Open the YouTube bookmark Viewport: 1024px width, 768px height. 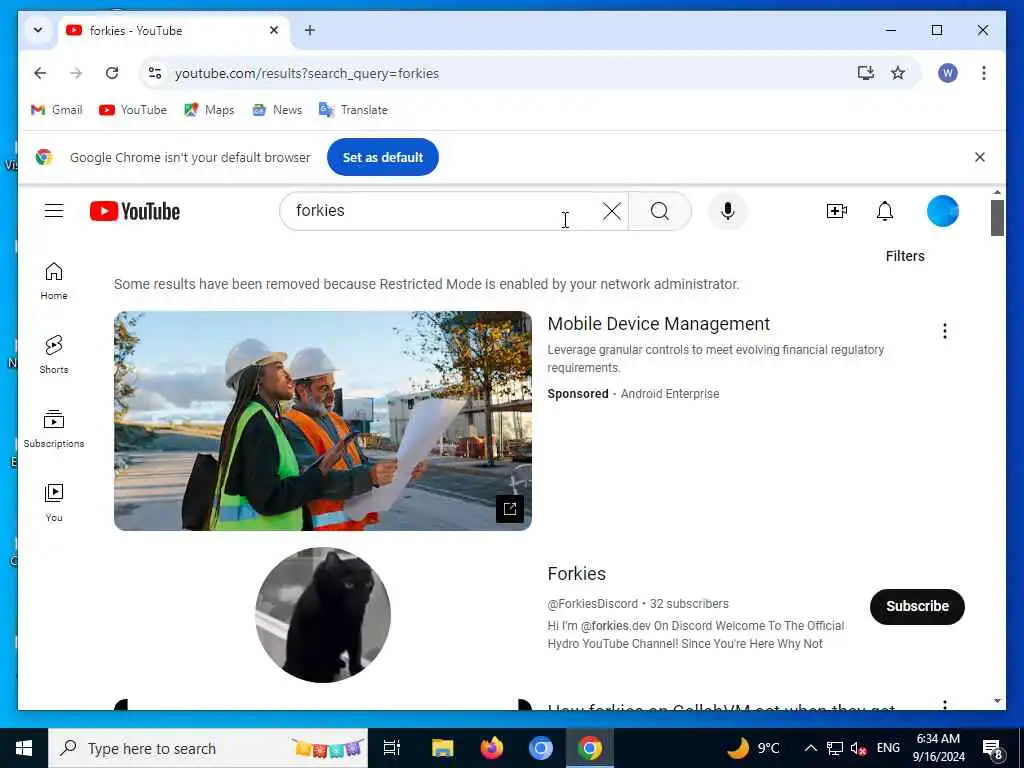click(133, 110)
